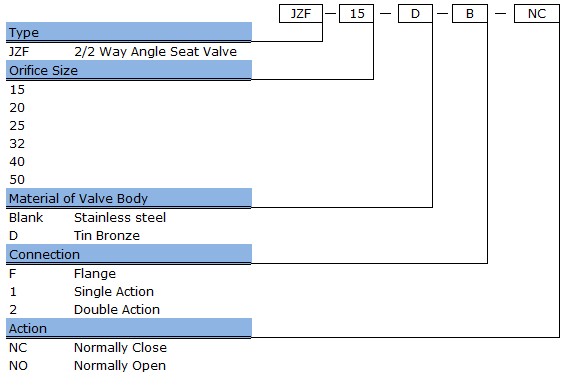Click the NC action code box
579x387 pixels.
pos(537,14)
